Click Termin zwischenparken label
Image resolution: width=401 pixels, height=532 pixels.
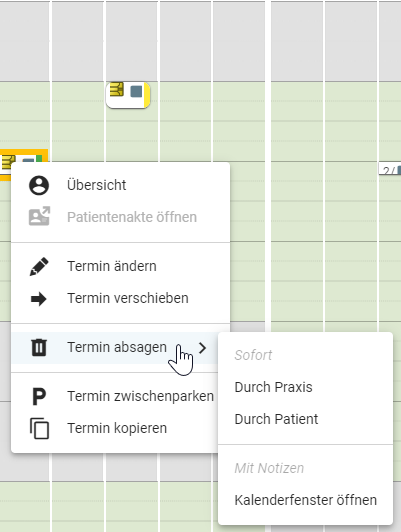point(140,396)
